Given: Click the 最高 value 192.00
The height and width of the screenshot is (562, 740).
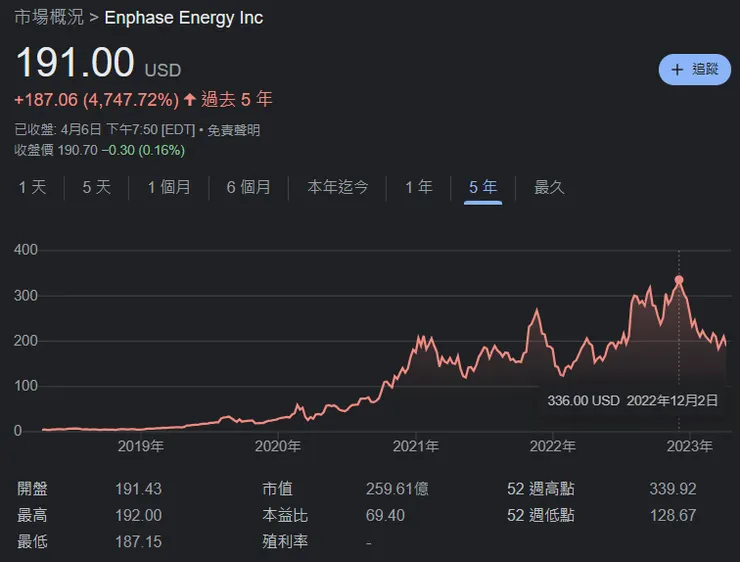Looking at the screenshot, I should (138, 515).
